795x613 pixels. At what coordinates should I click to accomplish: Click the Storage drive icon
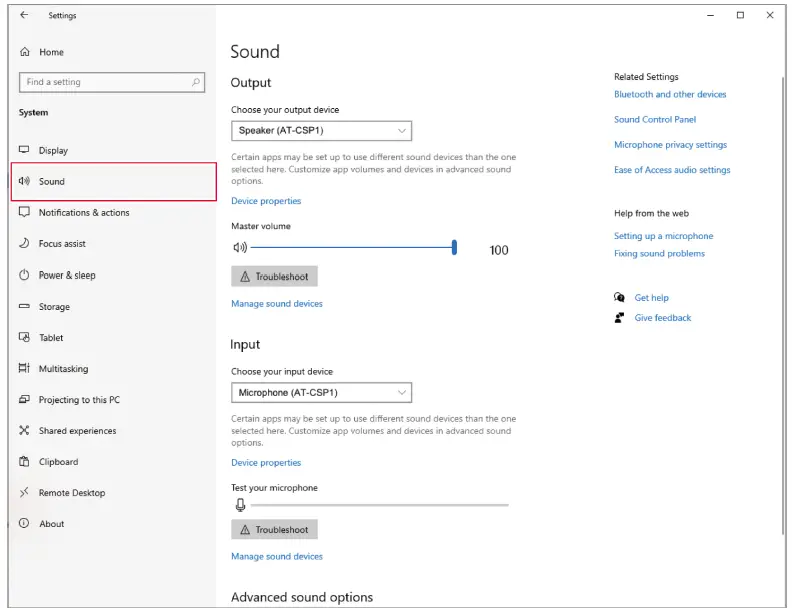(24, 307)
